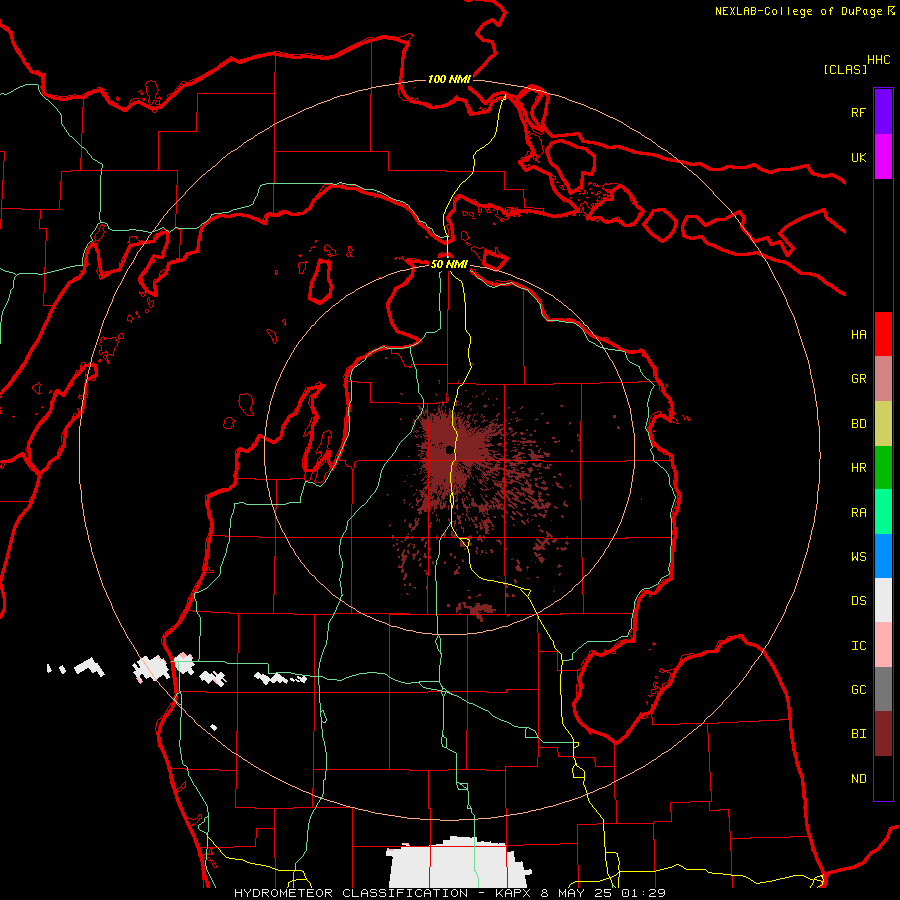
Task: Click the HA red legend swatch
Action: 883,334
